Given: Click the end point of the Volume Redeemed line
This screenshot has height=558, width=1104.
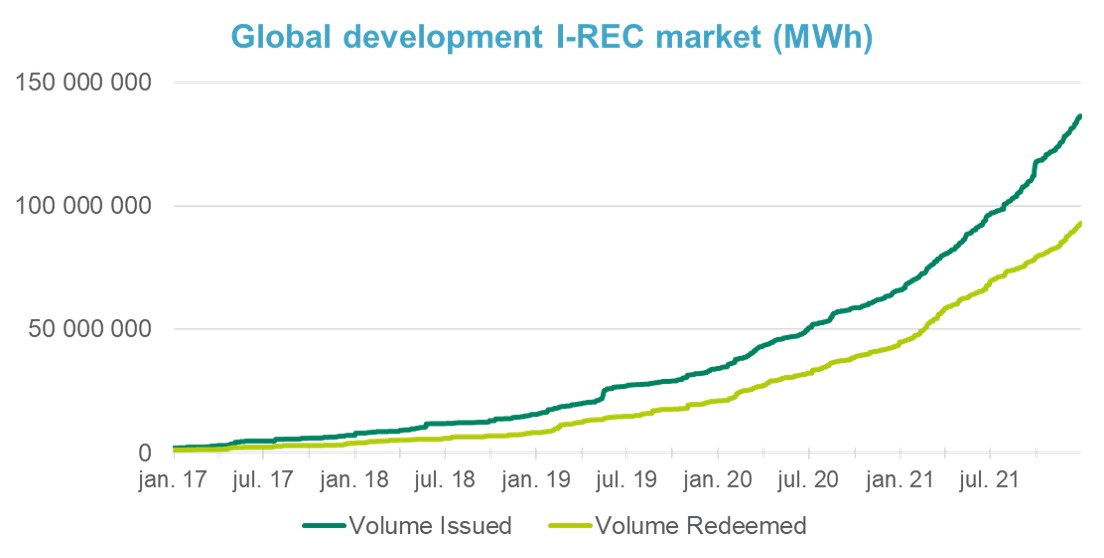Looking at the screenshot, I should click(1079, 224).
